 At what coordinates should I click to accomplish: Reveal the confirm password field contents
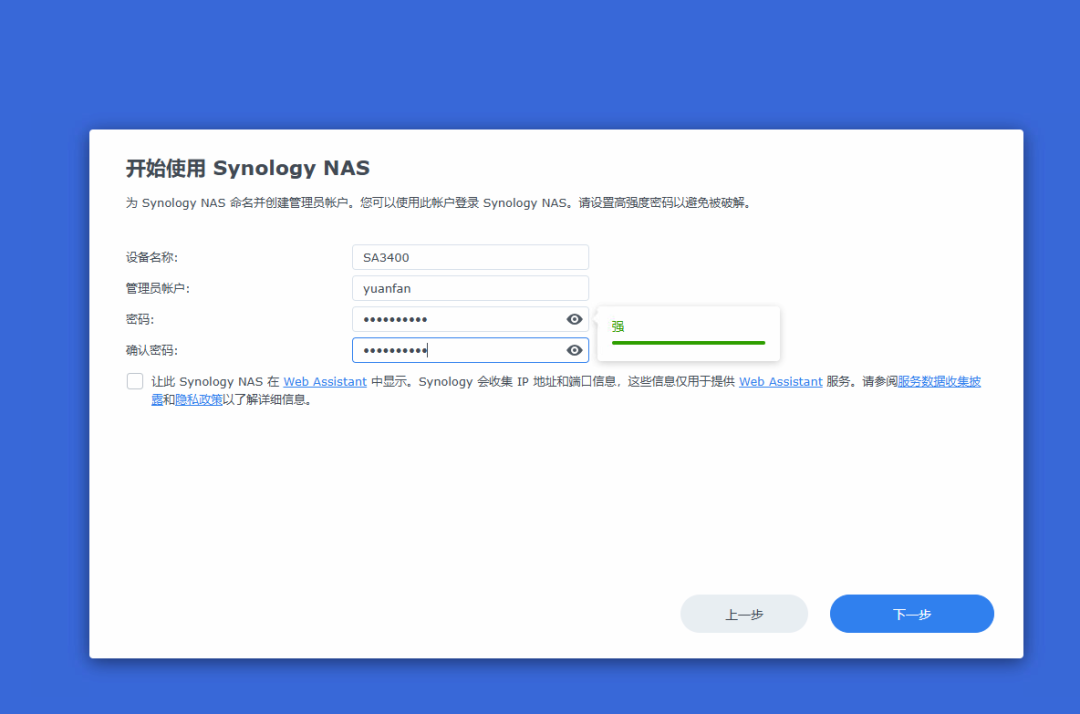click(574, 350)
